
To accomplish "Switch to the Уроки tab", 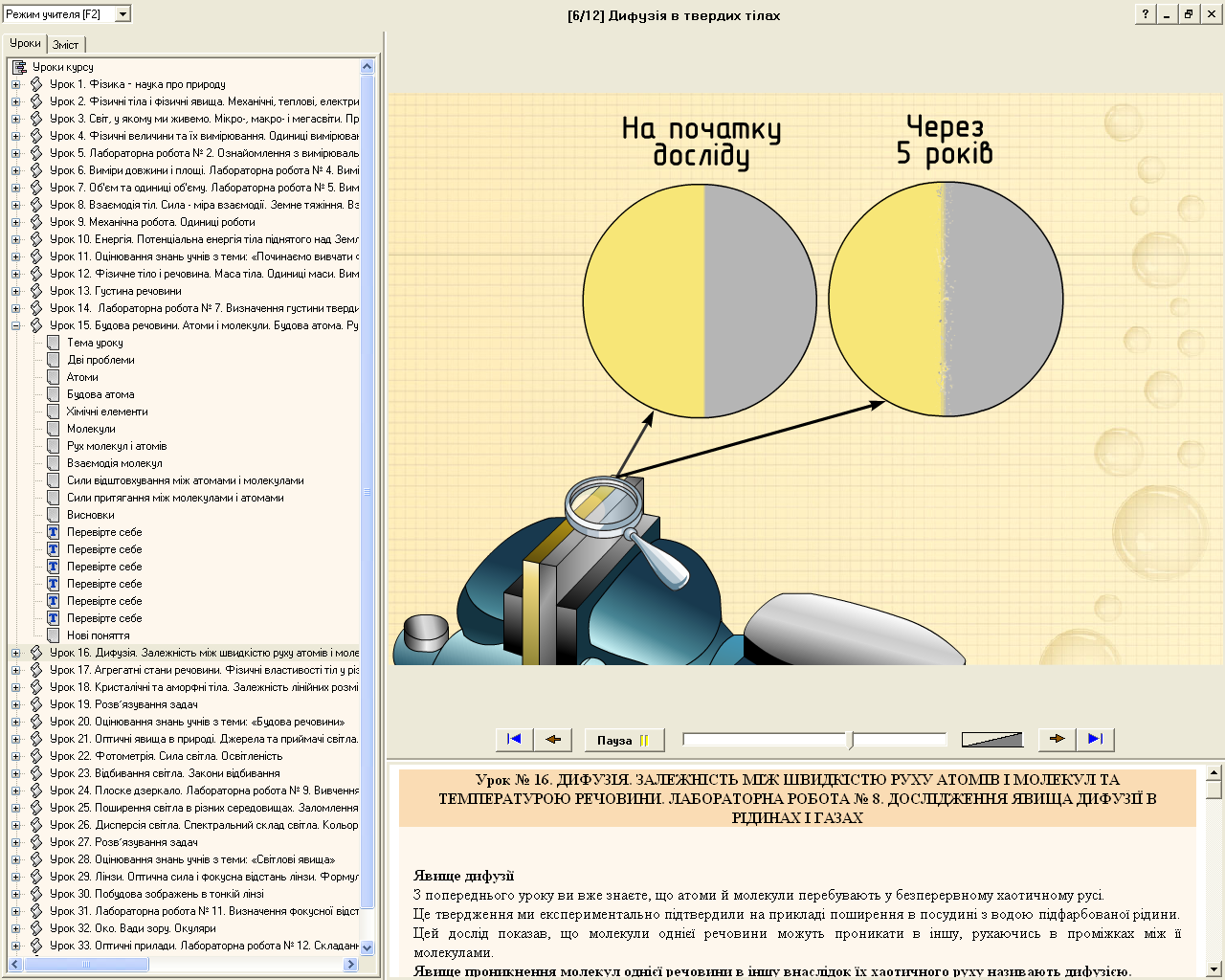I will 25,43.
